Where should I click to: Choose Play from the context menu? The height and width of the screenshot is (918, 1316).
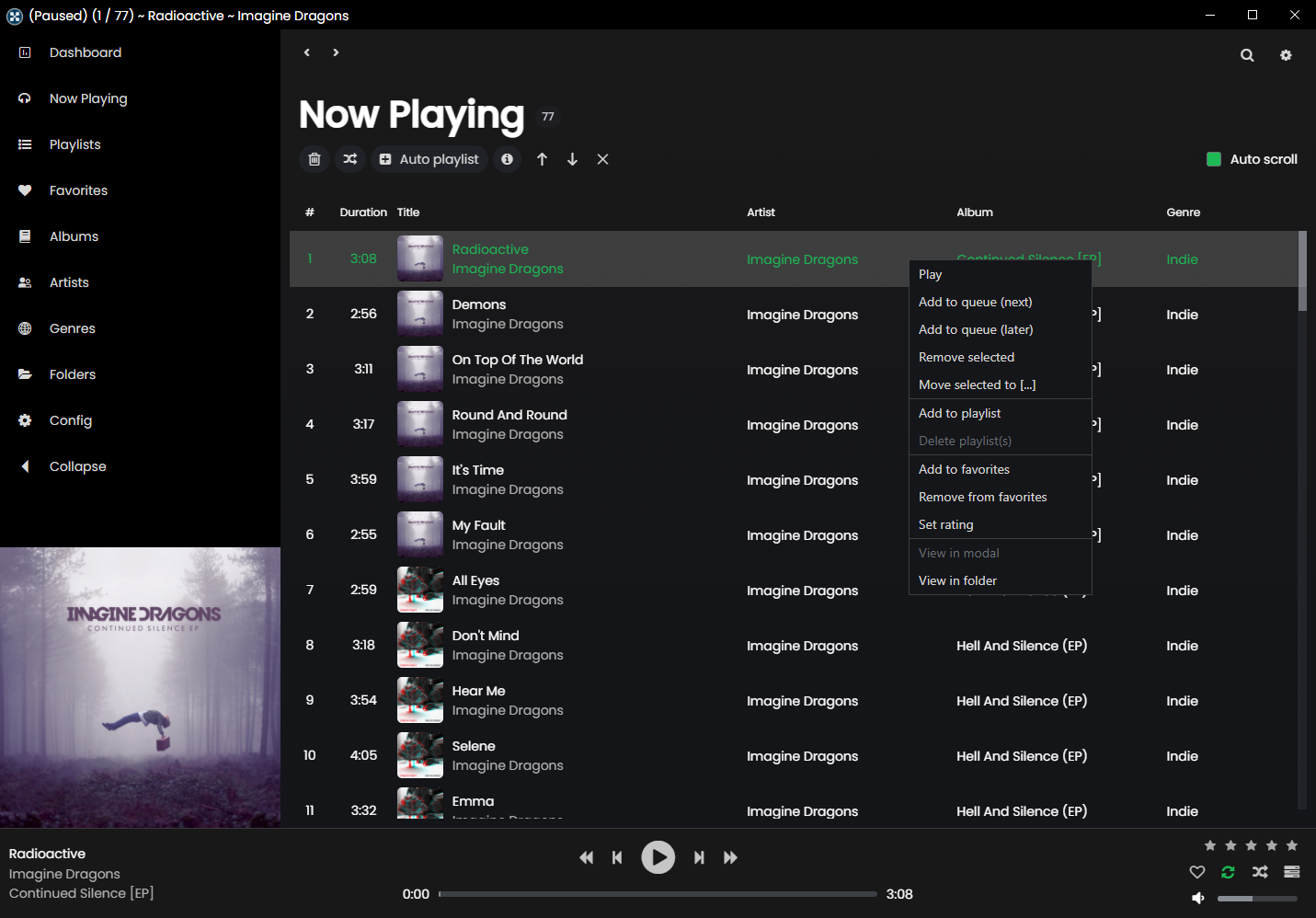tap(1001, 274)
